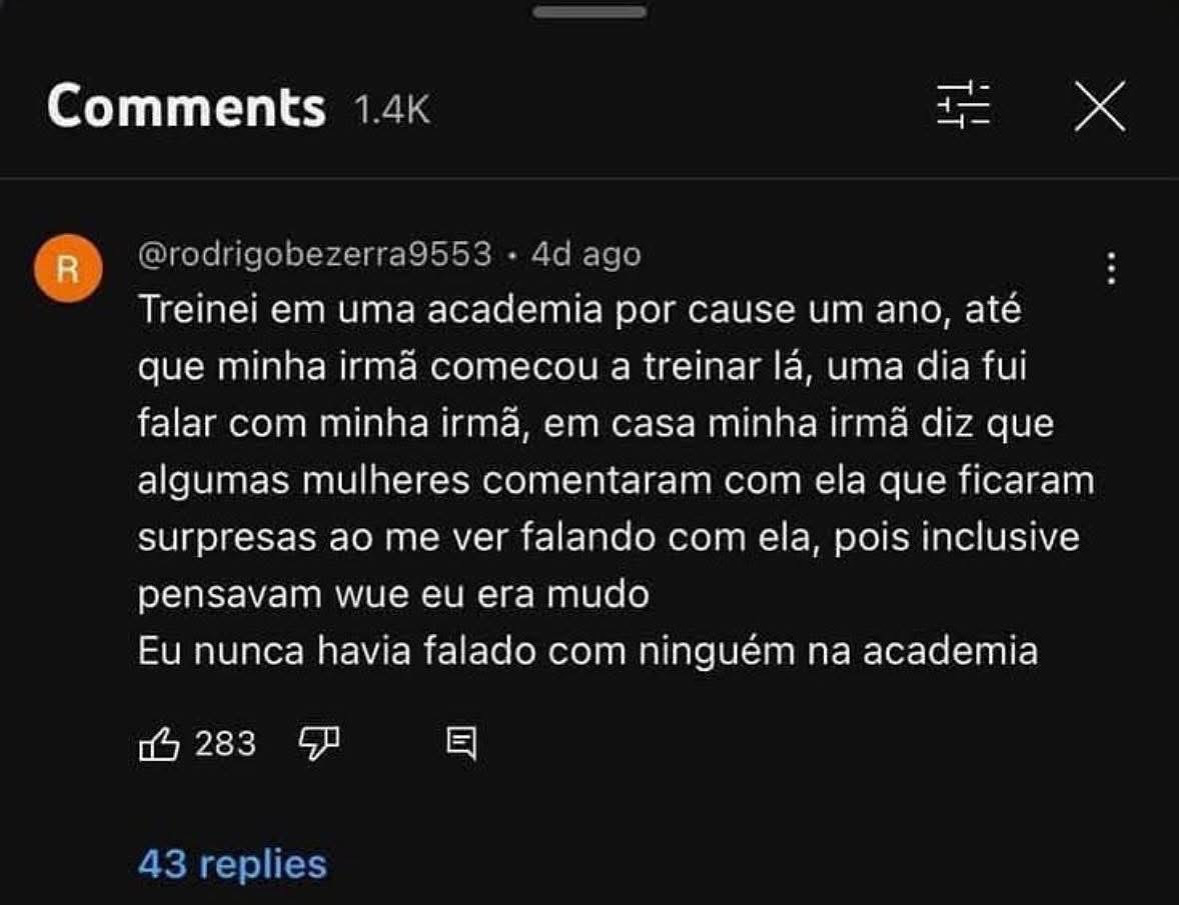The height and width of the screenshot is (905, 1179).
Task: Select the Comments header tab
Action: pyautogui.click(x=187, y=106)
